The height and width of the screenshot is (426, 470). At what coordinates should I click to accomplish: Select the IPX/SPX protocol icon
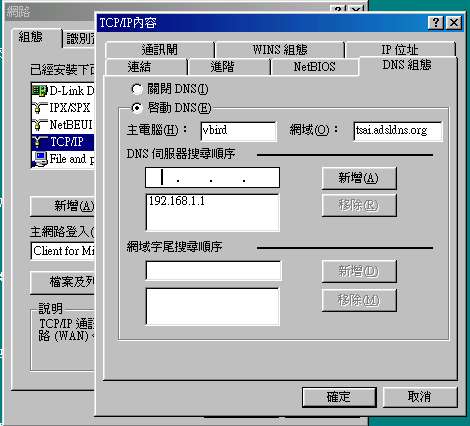tap(40, 108)
